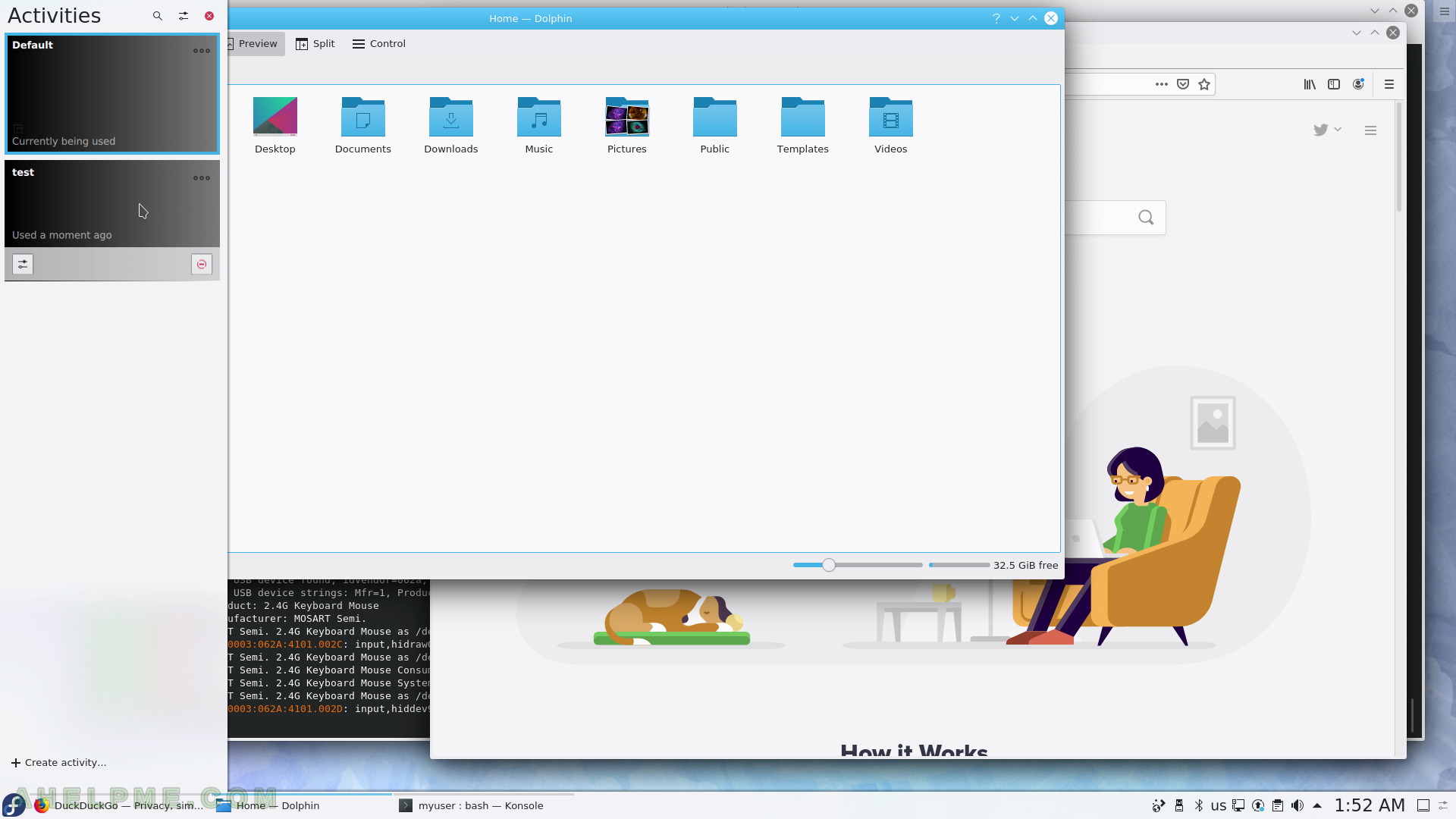
Task: Open the Firefox hamburger menu
Action: point(1389,84)
